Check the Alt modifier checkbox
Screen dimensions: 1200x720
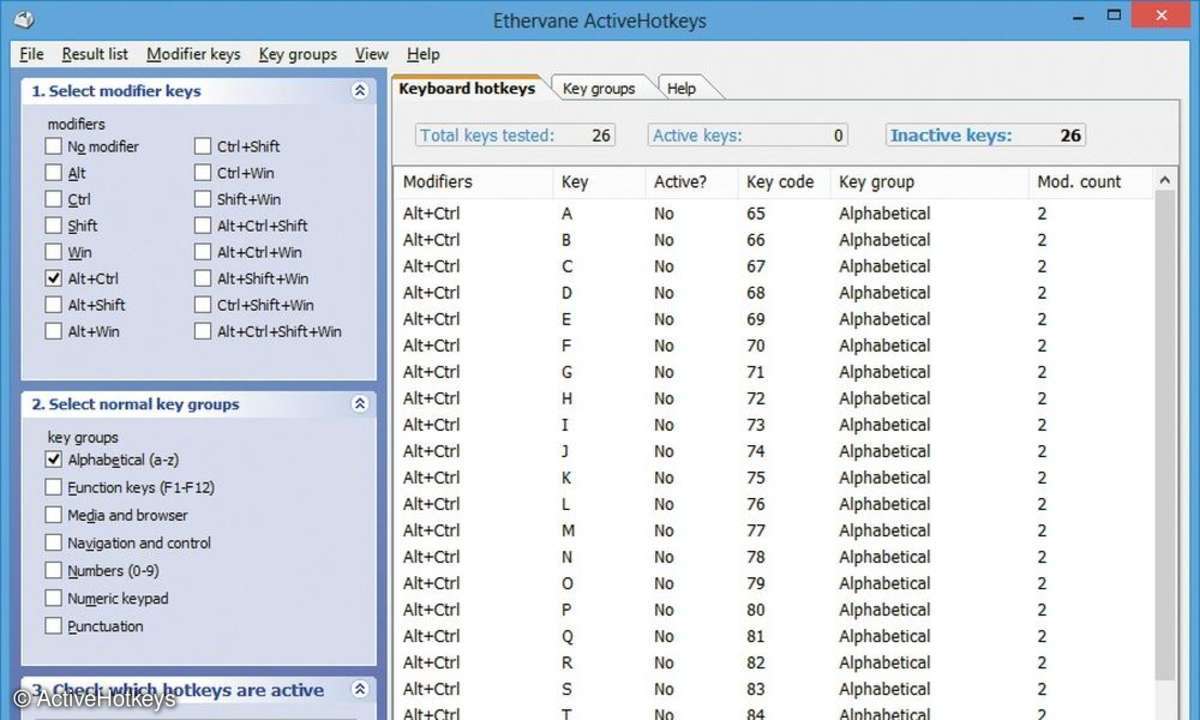click(x=54, y=173)
